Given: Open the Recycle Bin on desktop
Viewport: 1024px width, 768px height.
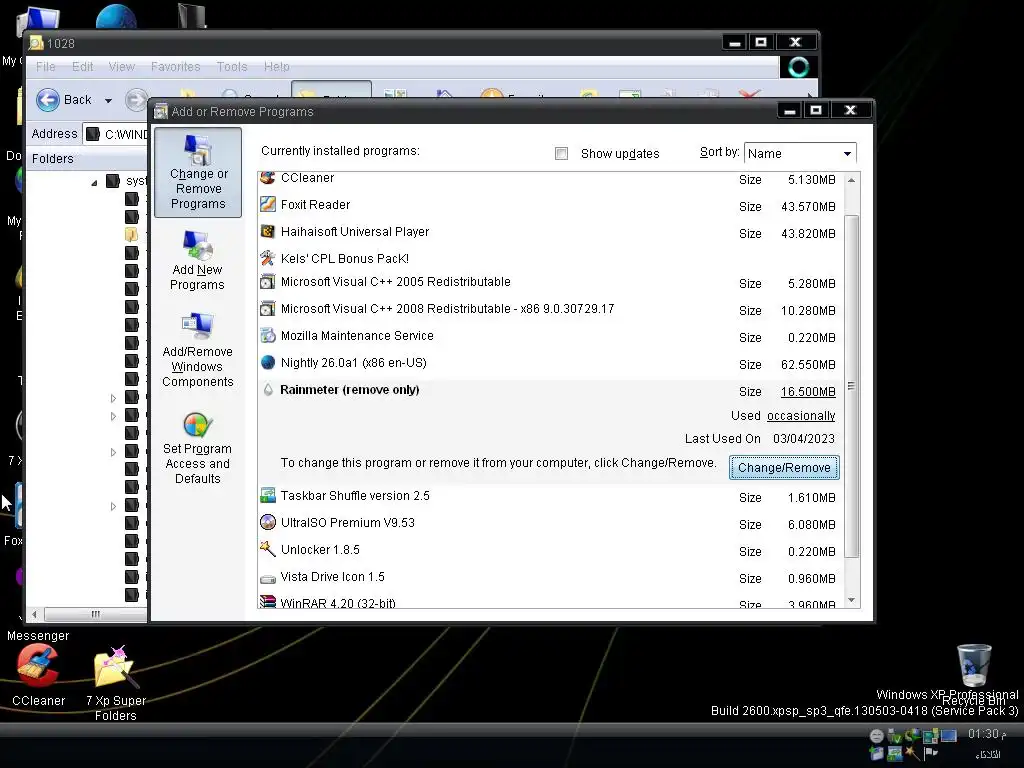Looking at the screenshot, I should [974, 673].
